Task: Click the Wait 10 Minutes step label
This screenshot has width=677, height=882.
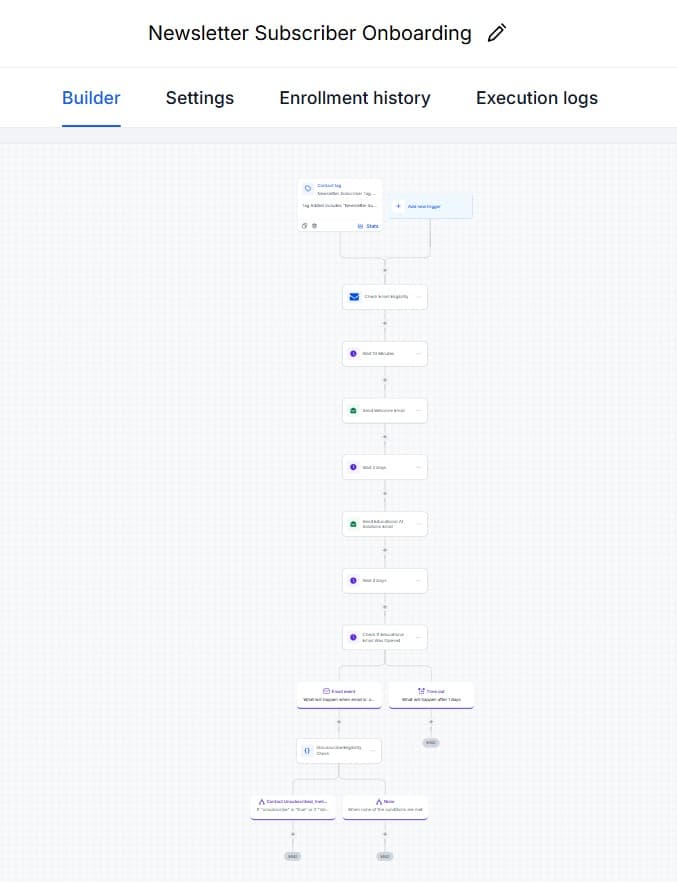Action: [378, 354]
